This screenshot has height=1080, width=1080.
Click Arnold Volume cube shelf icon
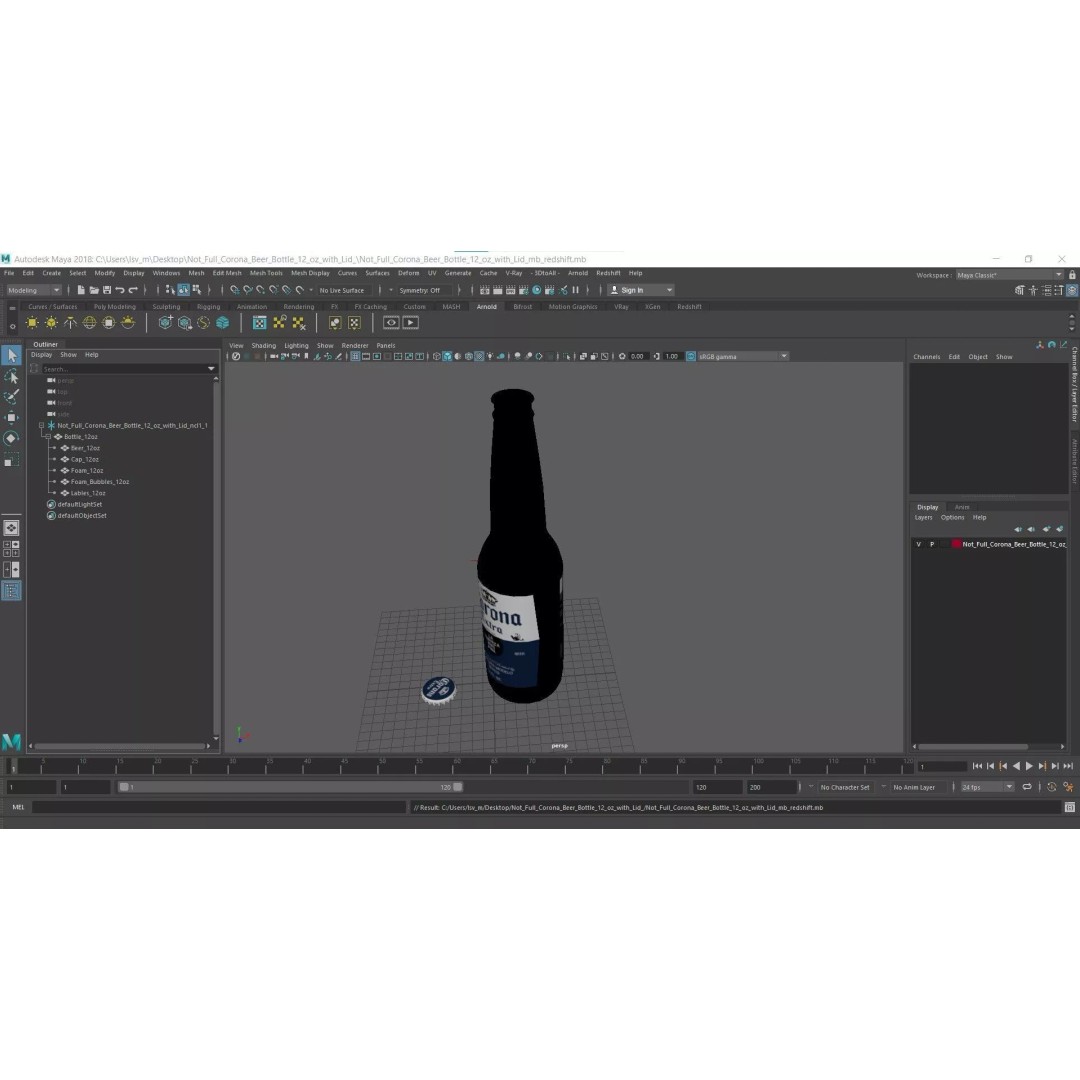[x=222, y=322]
